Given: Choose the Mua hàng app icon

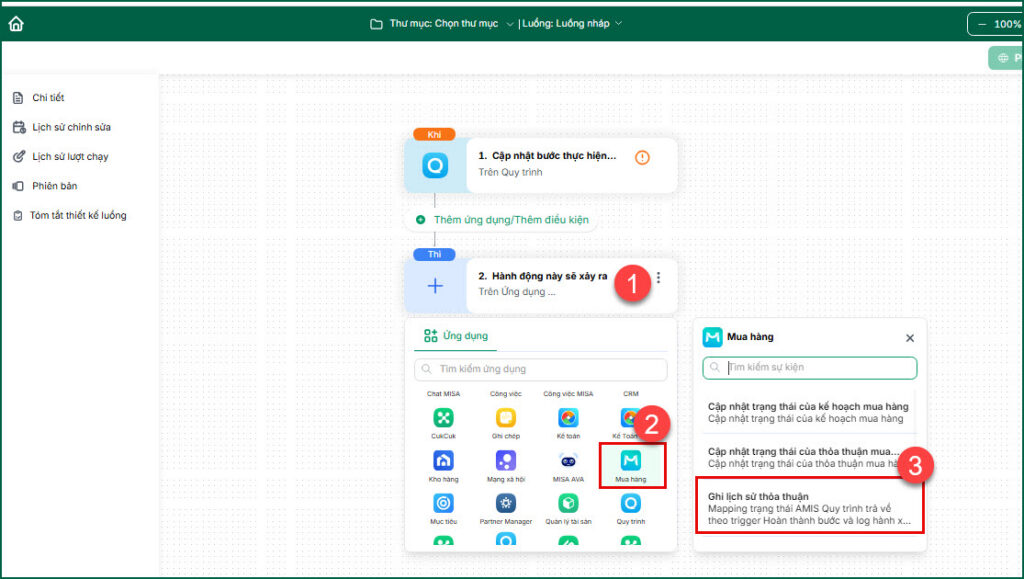Looking at the screenshot, I should point(631,461).
